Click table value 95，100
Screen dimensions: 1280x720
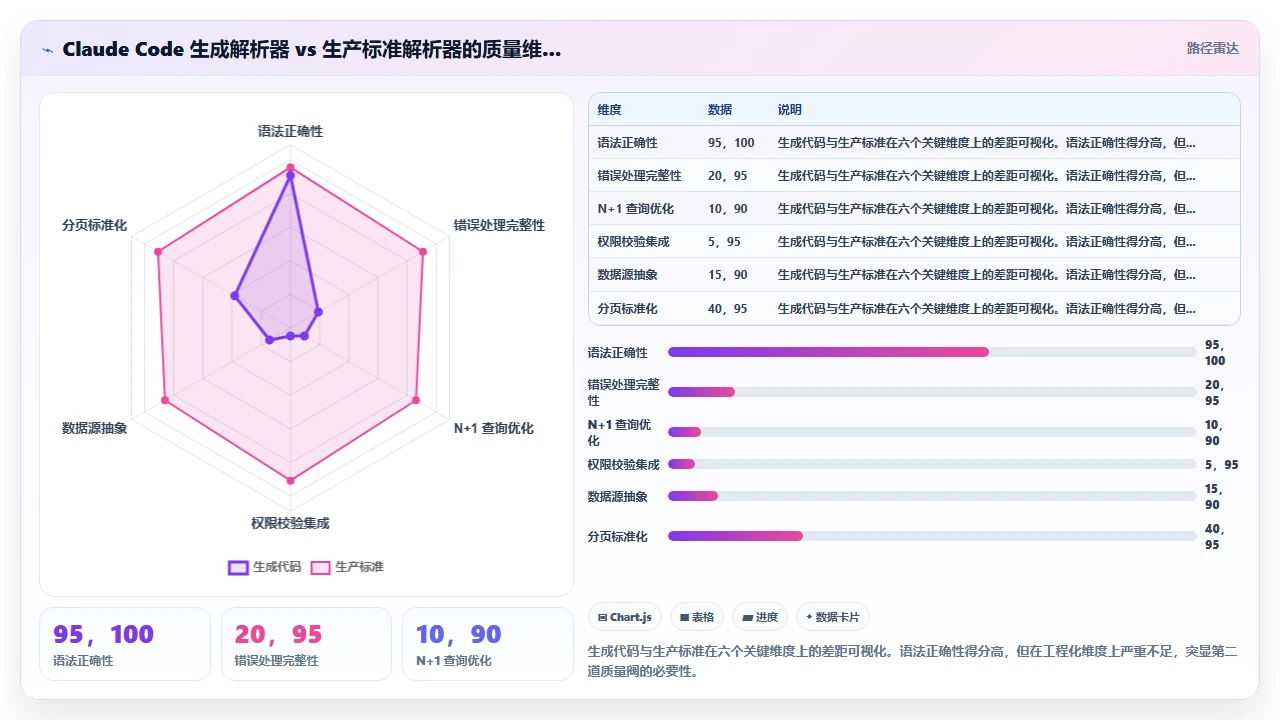pyautogui.click(x=732, y=143)
